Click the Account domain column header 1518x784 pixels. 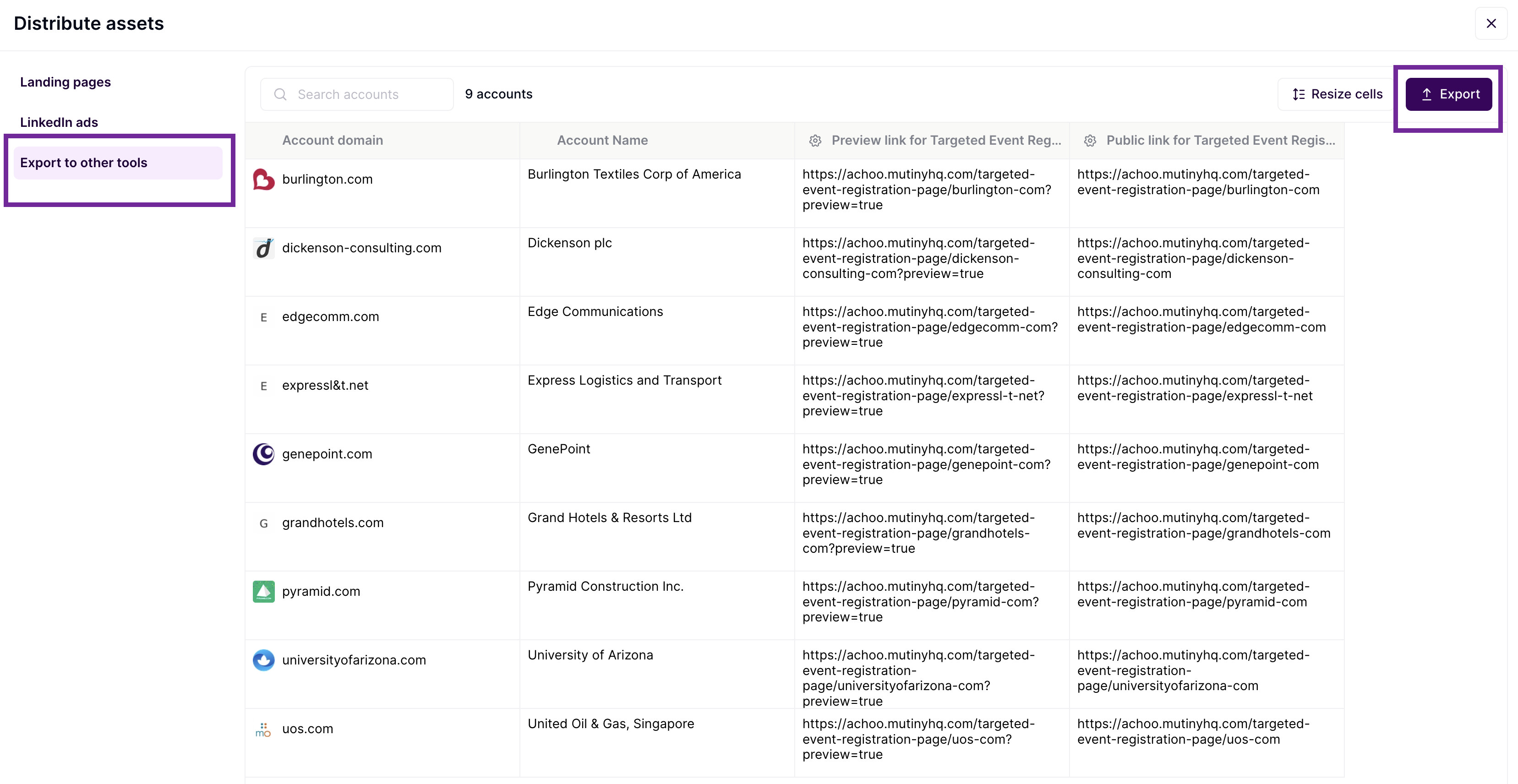click(333, 141)
